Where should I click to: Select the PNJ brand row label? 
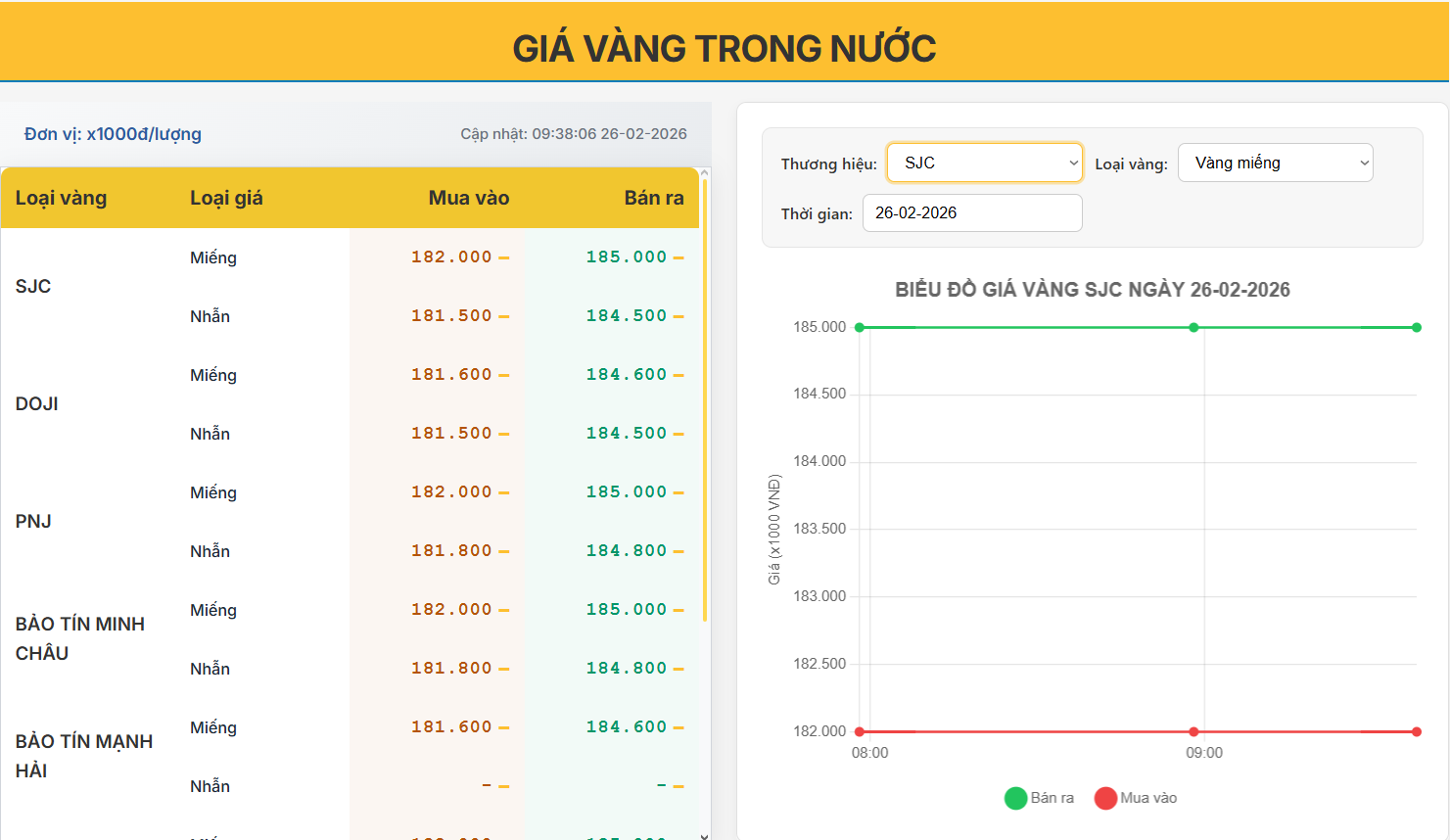(x=33, y=521)
